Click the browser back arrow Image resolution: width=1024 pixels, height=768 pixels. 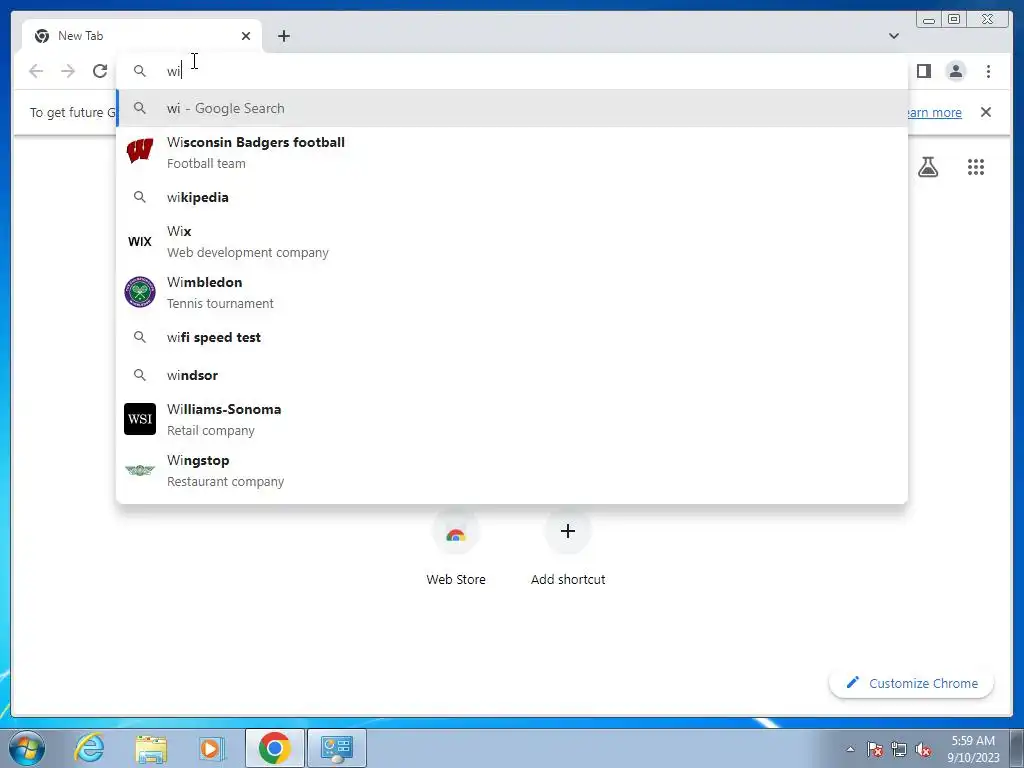(x=36, y=71)
